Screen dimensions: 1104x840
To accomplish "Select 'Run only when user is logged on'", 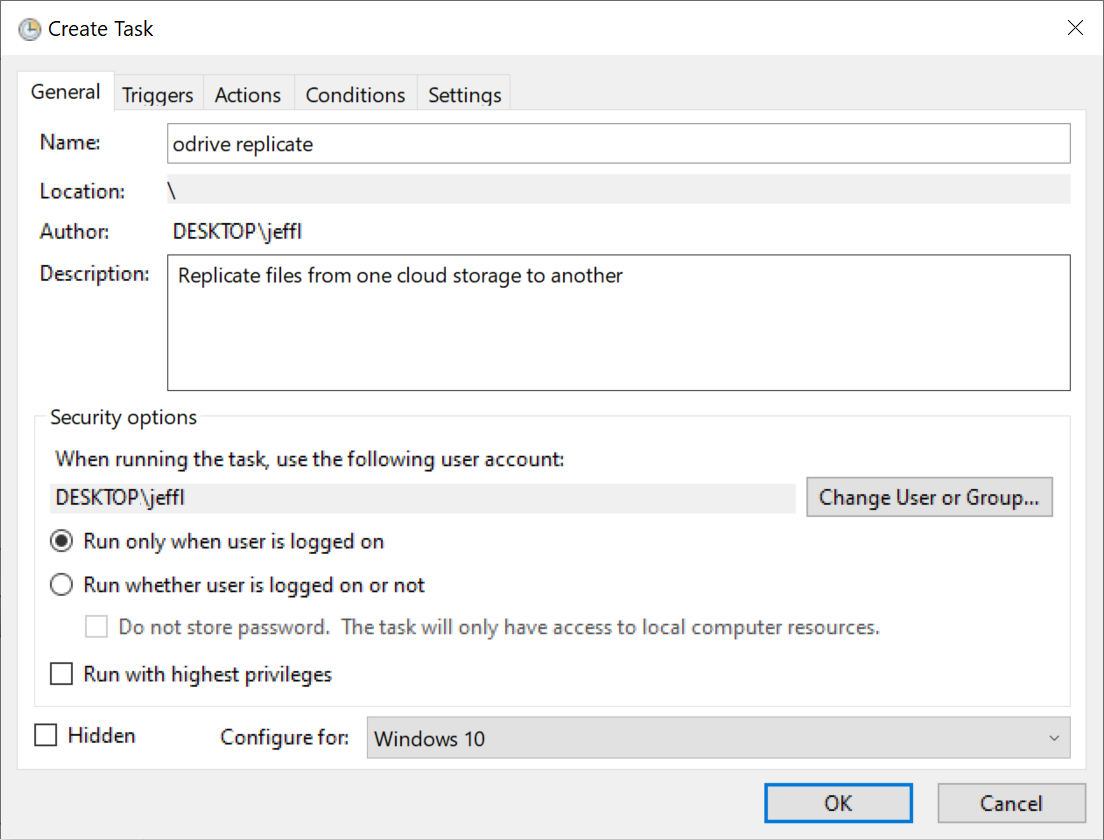I will tap(62, 541).
